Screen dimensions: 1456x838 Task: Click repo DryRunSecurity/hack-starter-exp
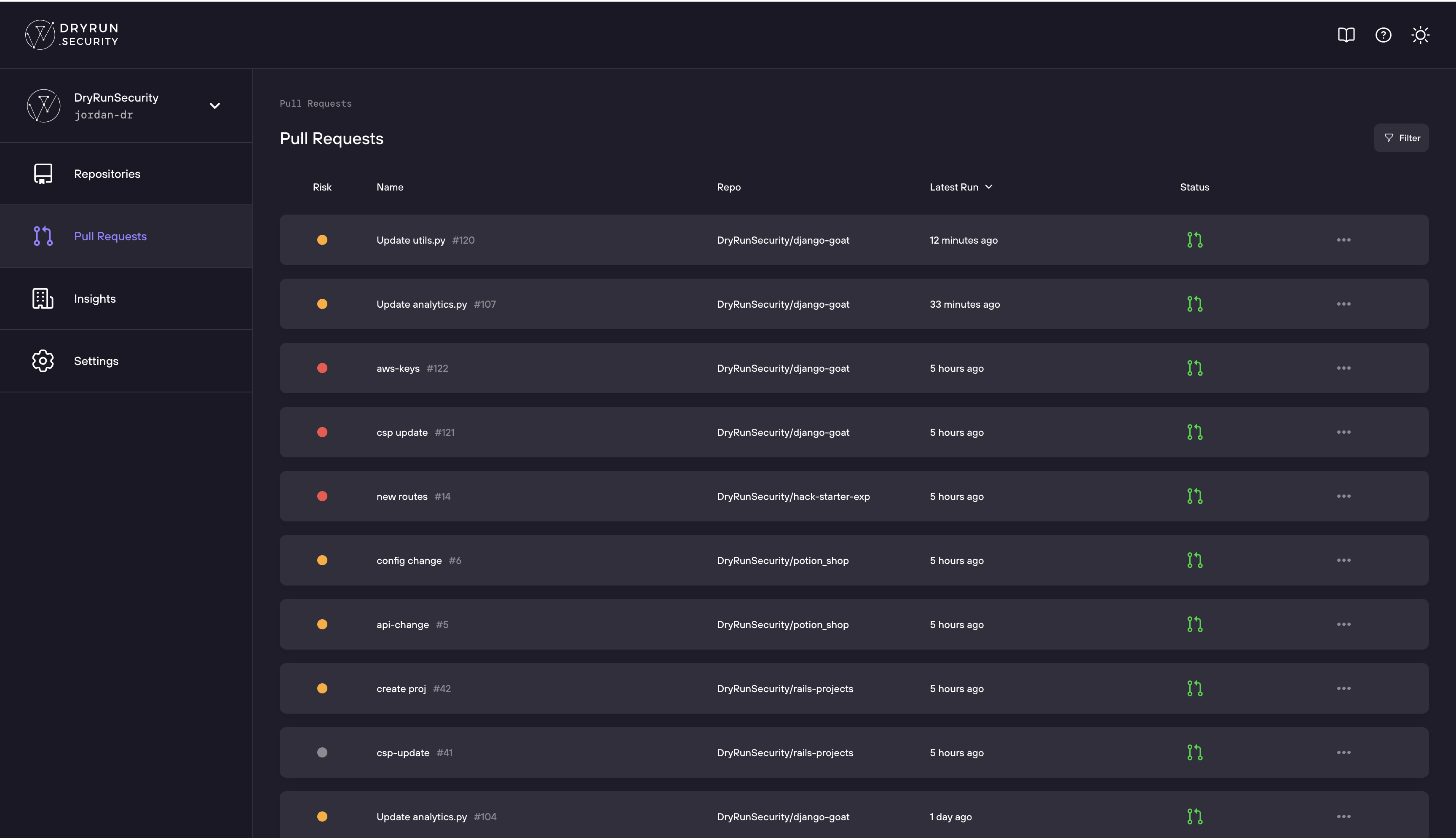tap(793, 496)
